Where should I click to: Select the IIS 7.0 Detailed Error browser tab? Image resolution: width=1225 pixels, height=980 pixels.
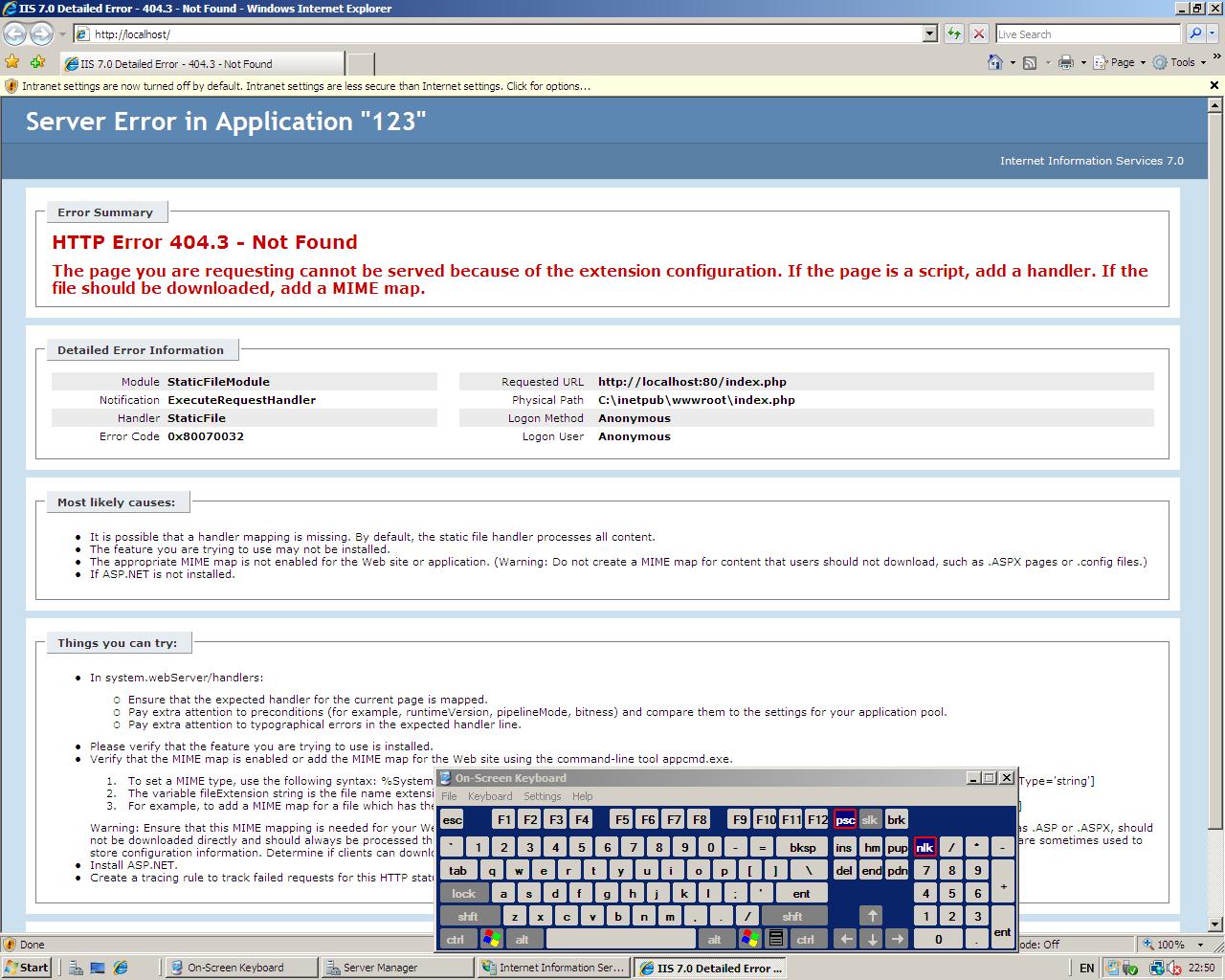(202, 64)
